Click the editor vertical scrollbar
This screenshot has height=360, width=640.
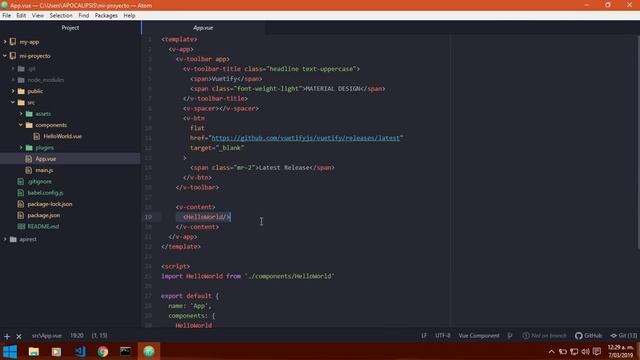(638, 143)
